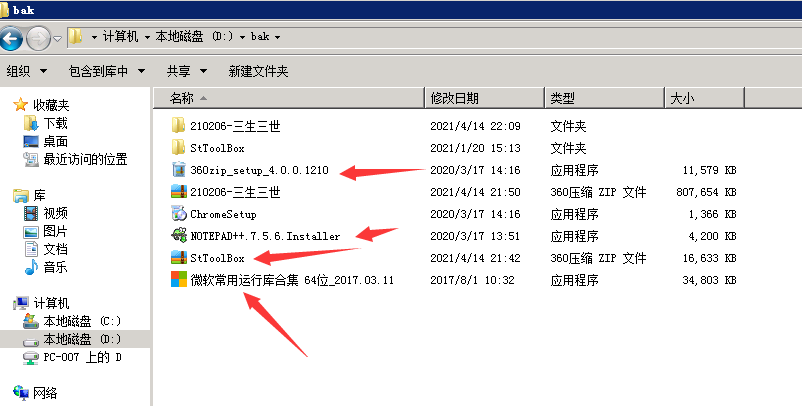Open 本地磁盘 (C:) in the sidebar

tap(80, 321)
